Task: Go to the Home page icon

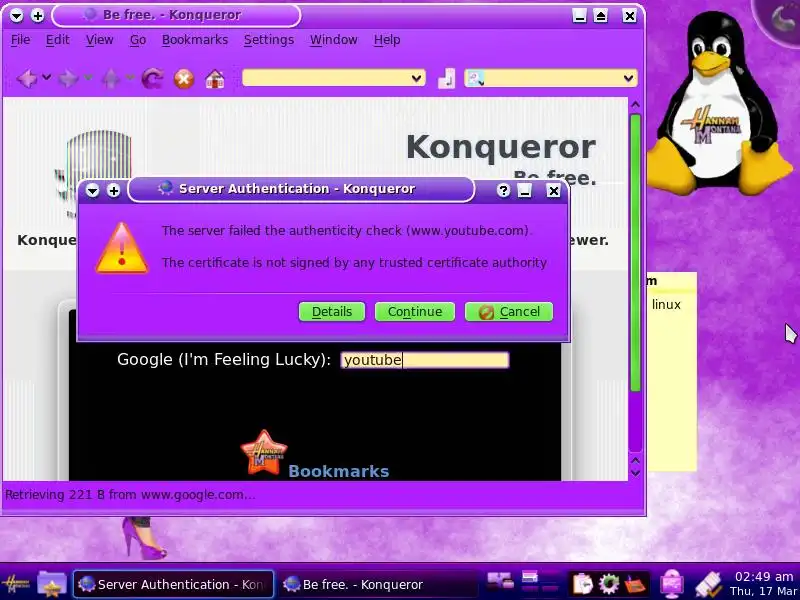Action: coord(215,79)
